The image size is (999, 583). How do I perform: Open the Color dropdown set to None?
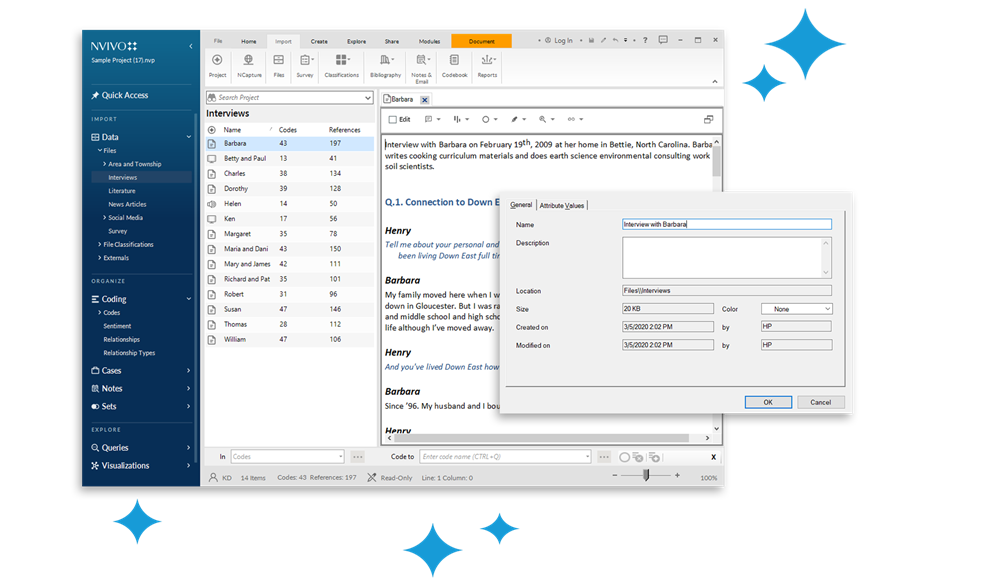coord(796,308)
